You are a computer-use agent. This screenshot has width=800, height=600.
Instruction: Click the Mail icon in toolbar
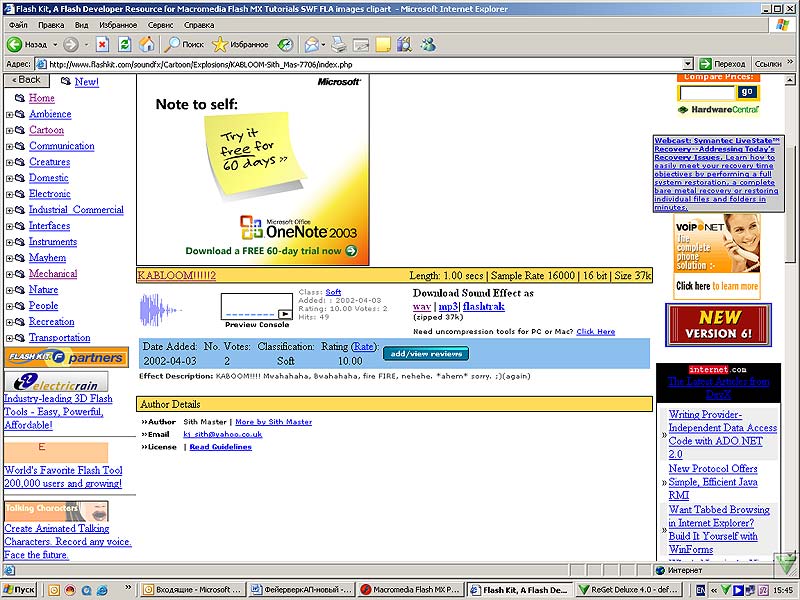coord(312,45)
